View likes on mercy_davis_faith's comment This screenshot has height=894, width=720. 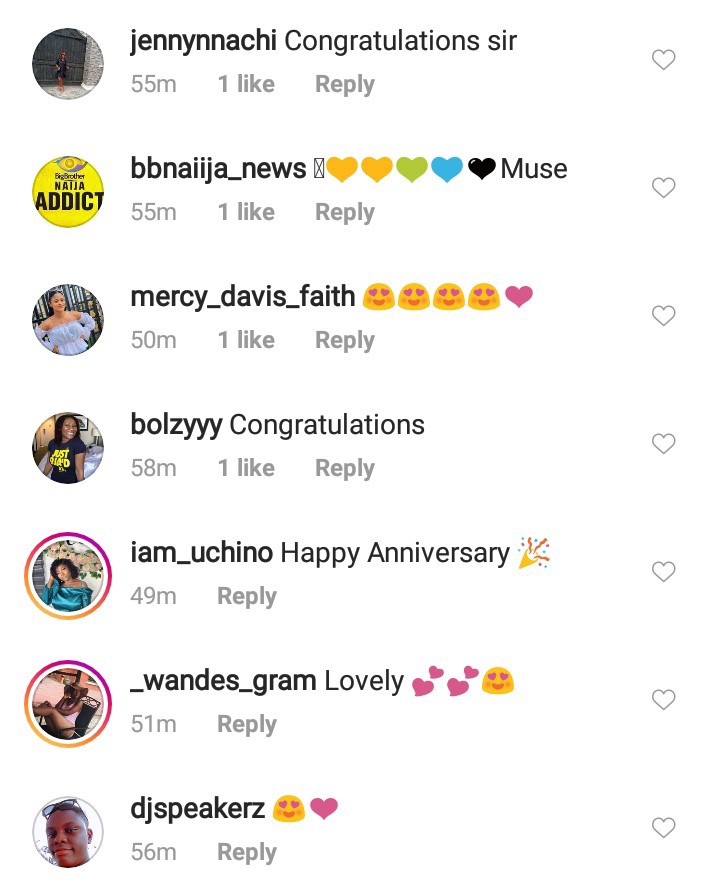point(246,340)
